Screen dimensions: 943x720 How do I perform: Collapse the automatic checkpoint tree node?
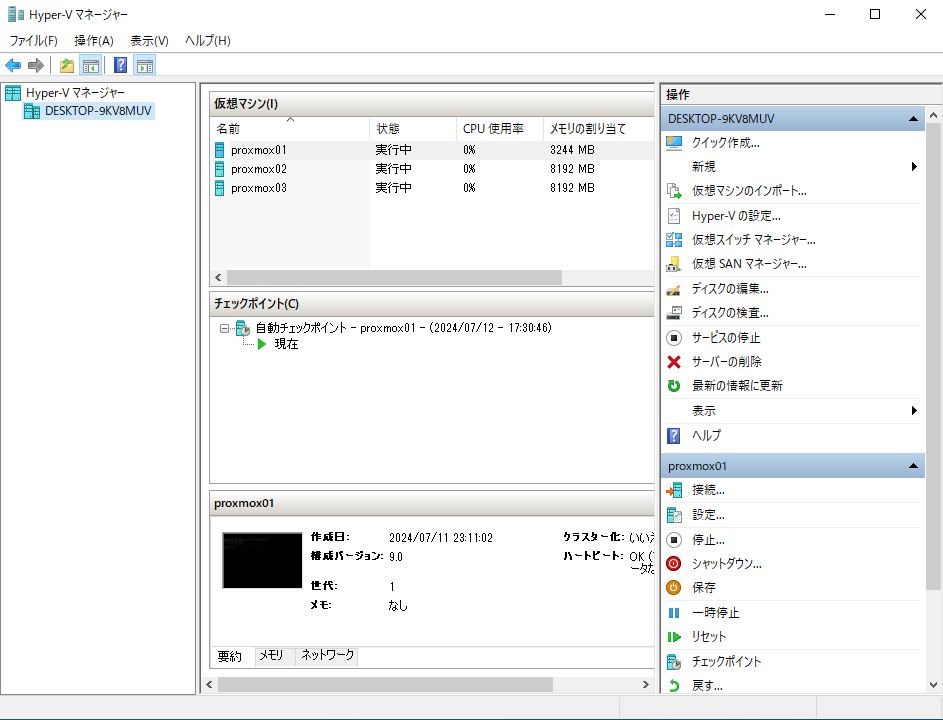[x=225, y=328]
